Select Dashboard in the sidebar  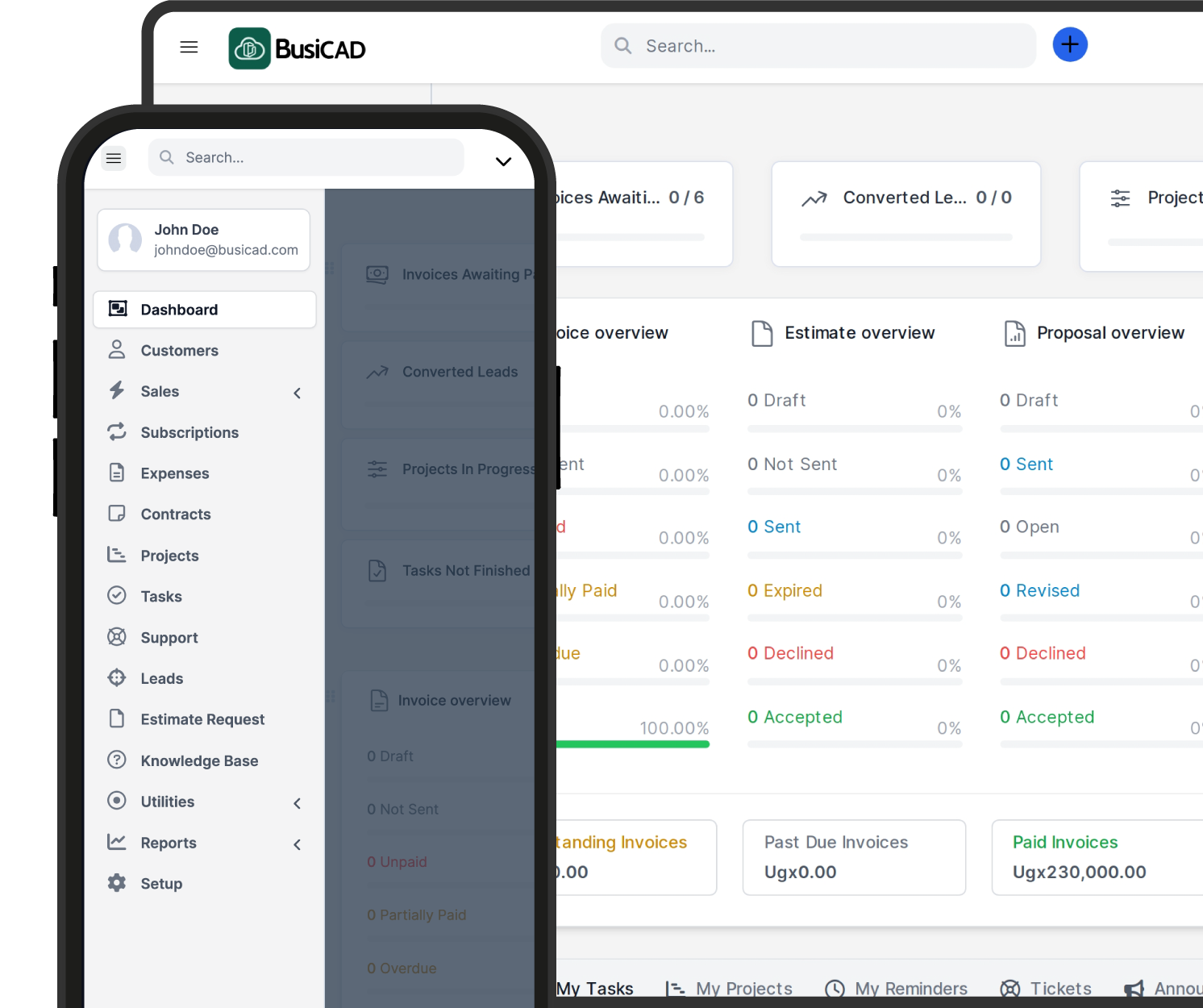point(205,310)
